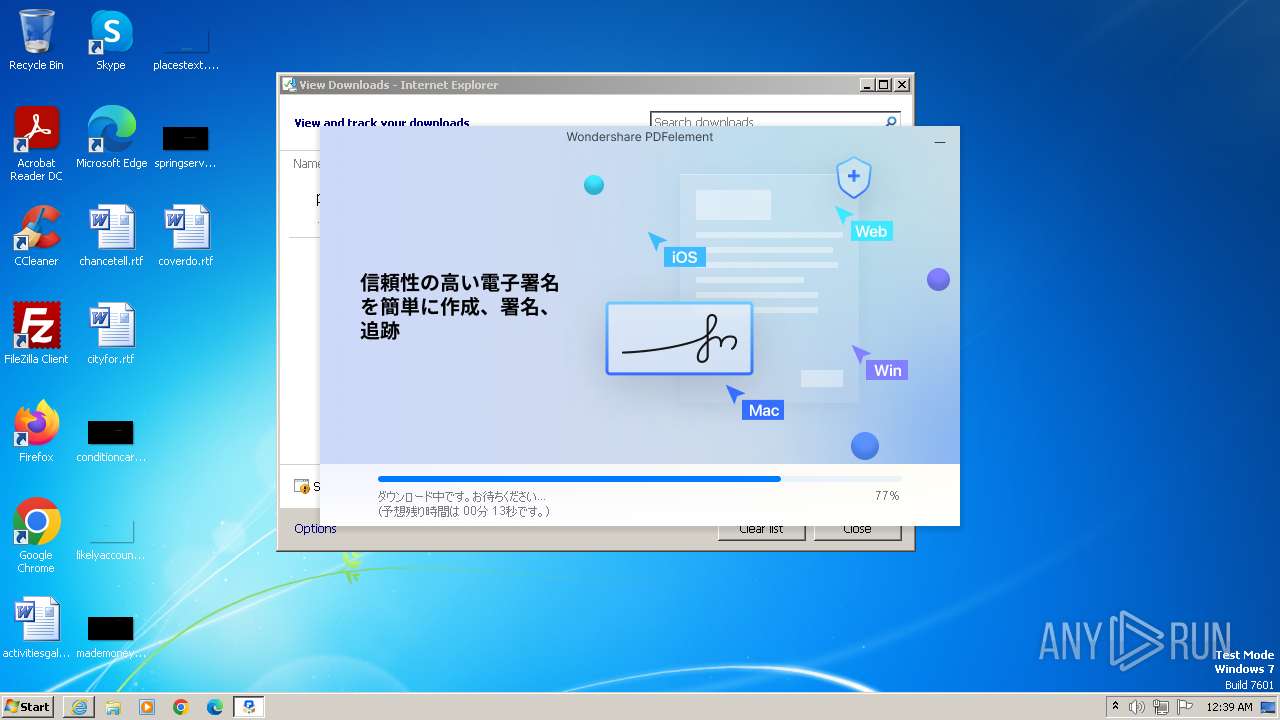Launch Firefox desktop shortcut

[36, 432]
